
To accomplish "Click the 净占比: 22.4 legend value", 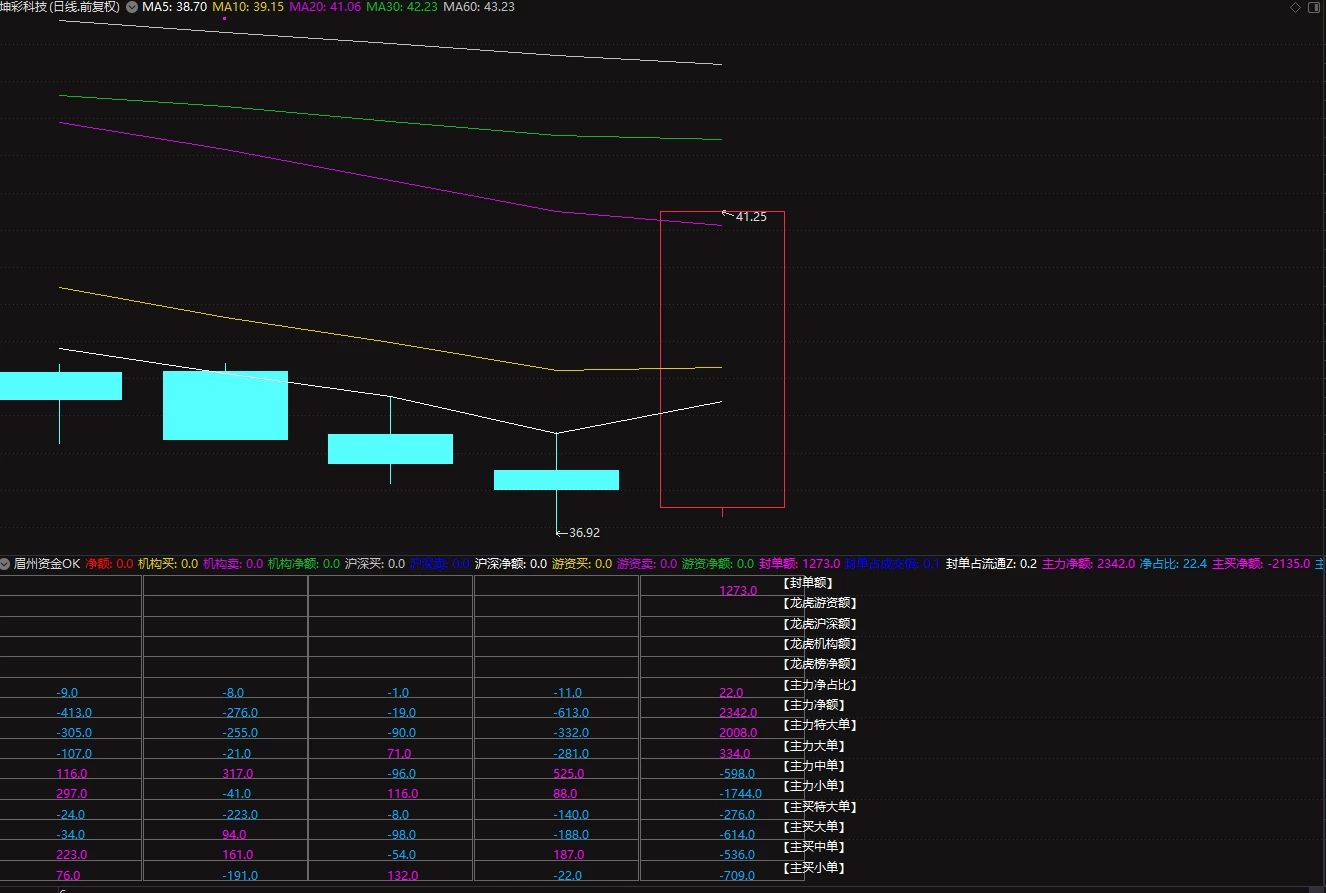I will point(1173,564).
